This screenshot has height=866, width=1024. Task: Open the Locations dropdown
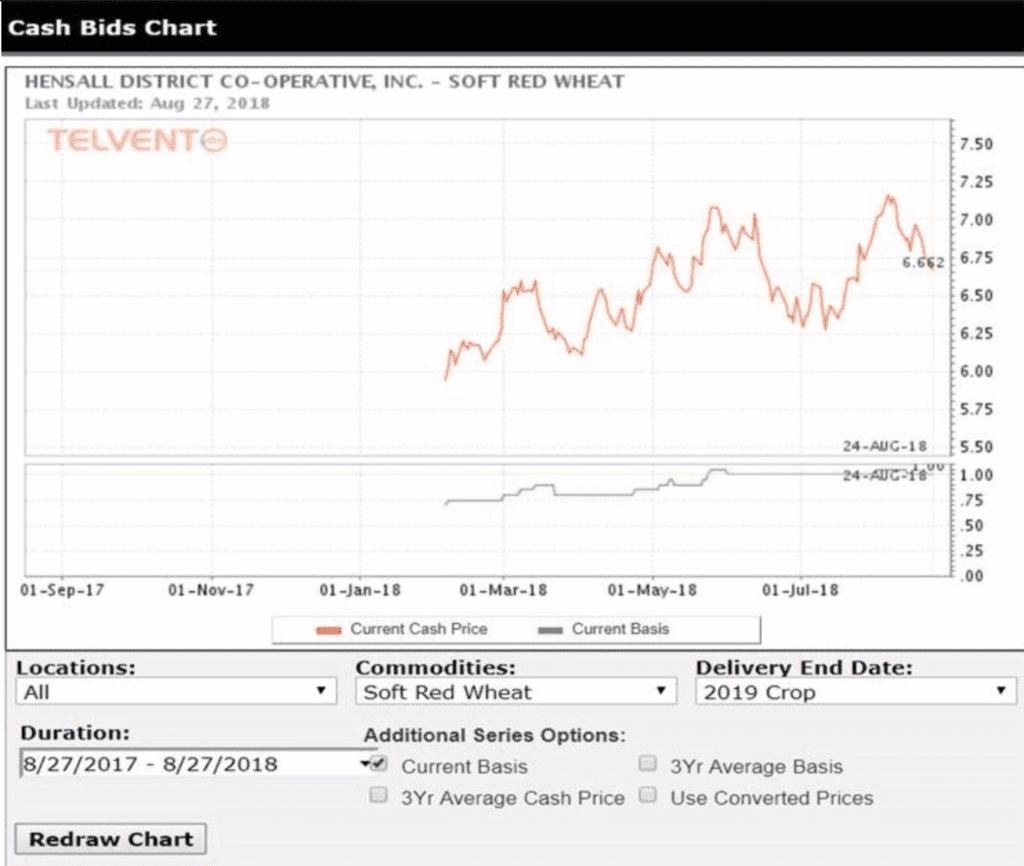(x=176, y=691)
